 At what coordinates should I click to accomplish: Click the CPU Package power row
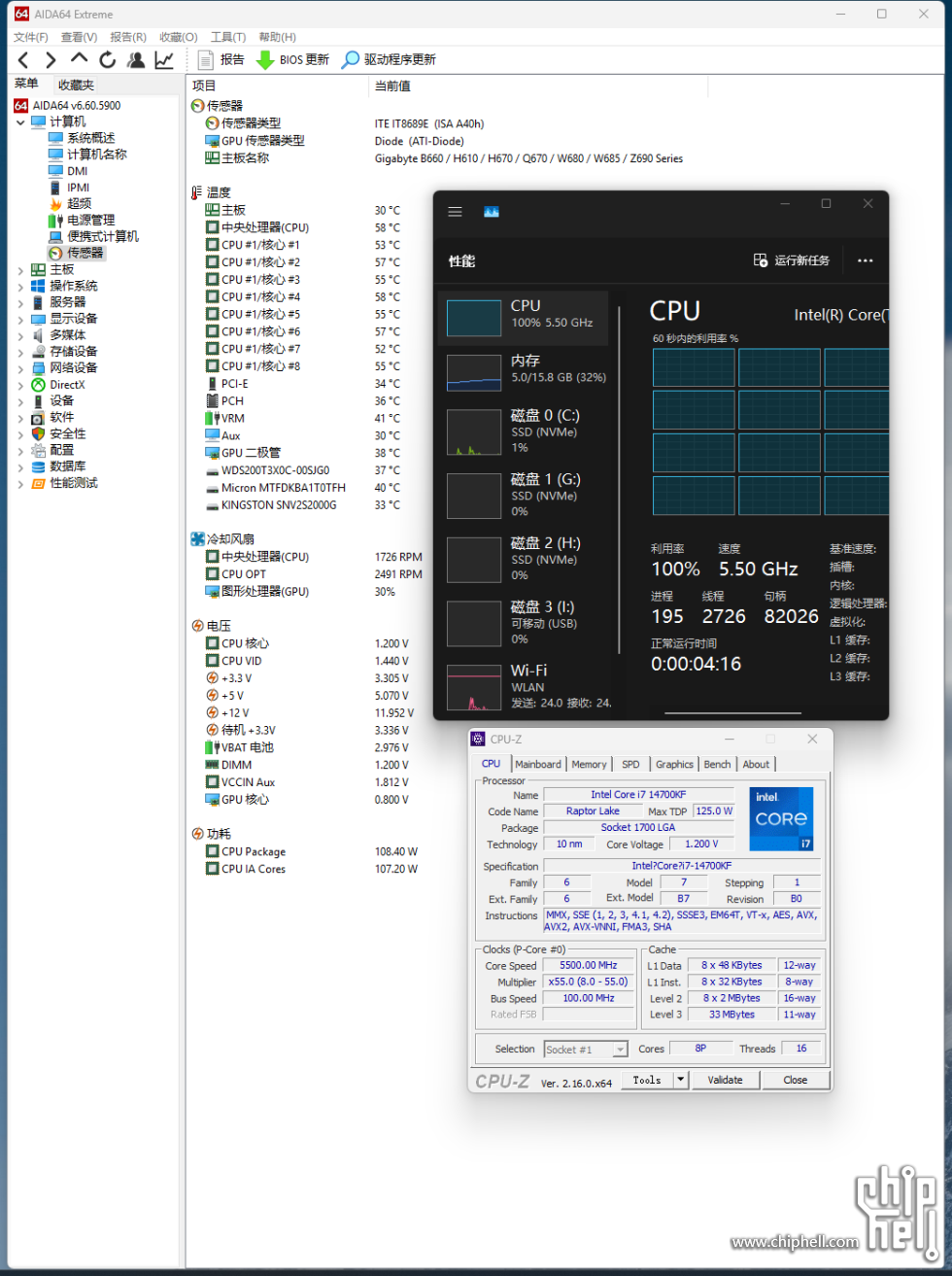[312, 851]
